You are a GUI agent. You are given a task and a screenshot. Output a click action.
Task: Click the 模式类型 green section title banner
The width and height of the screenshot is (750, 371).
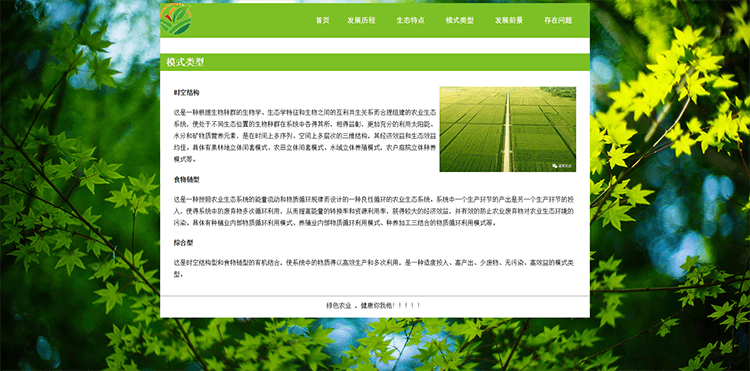click(375, 62)
